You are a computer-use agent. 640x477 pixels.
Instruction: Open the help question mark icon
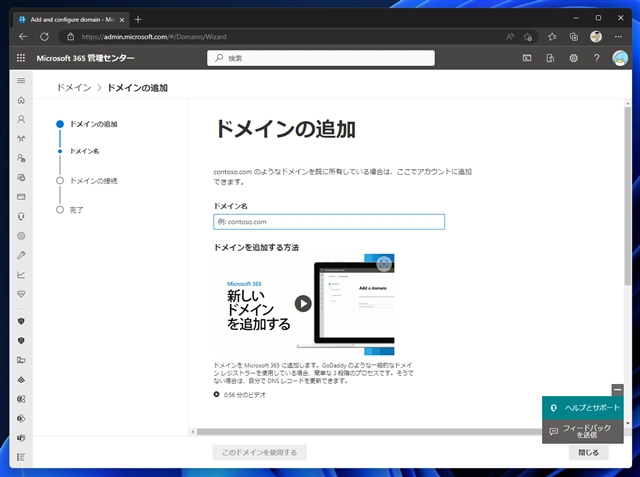click(596, 58)
